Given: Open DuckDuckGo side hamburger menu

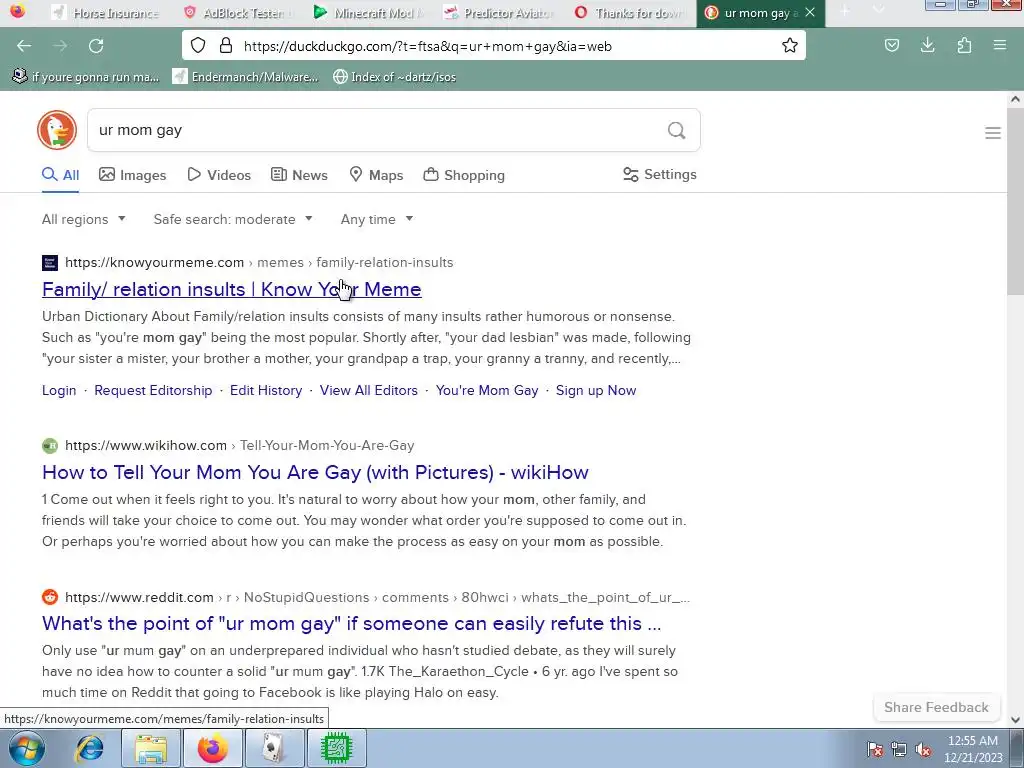Looking at the screenshot, I should pos(993,133).
